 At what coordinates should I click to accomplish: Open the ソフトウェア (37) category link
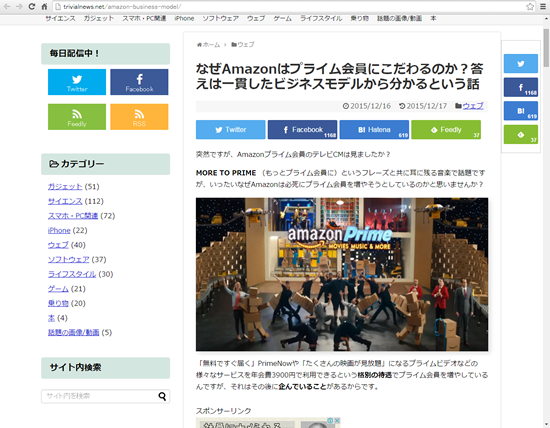(x=68, y=260)
